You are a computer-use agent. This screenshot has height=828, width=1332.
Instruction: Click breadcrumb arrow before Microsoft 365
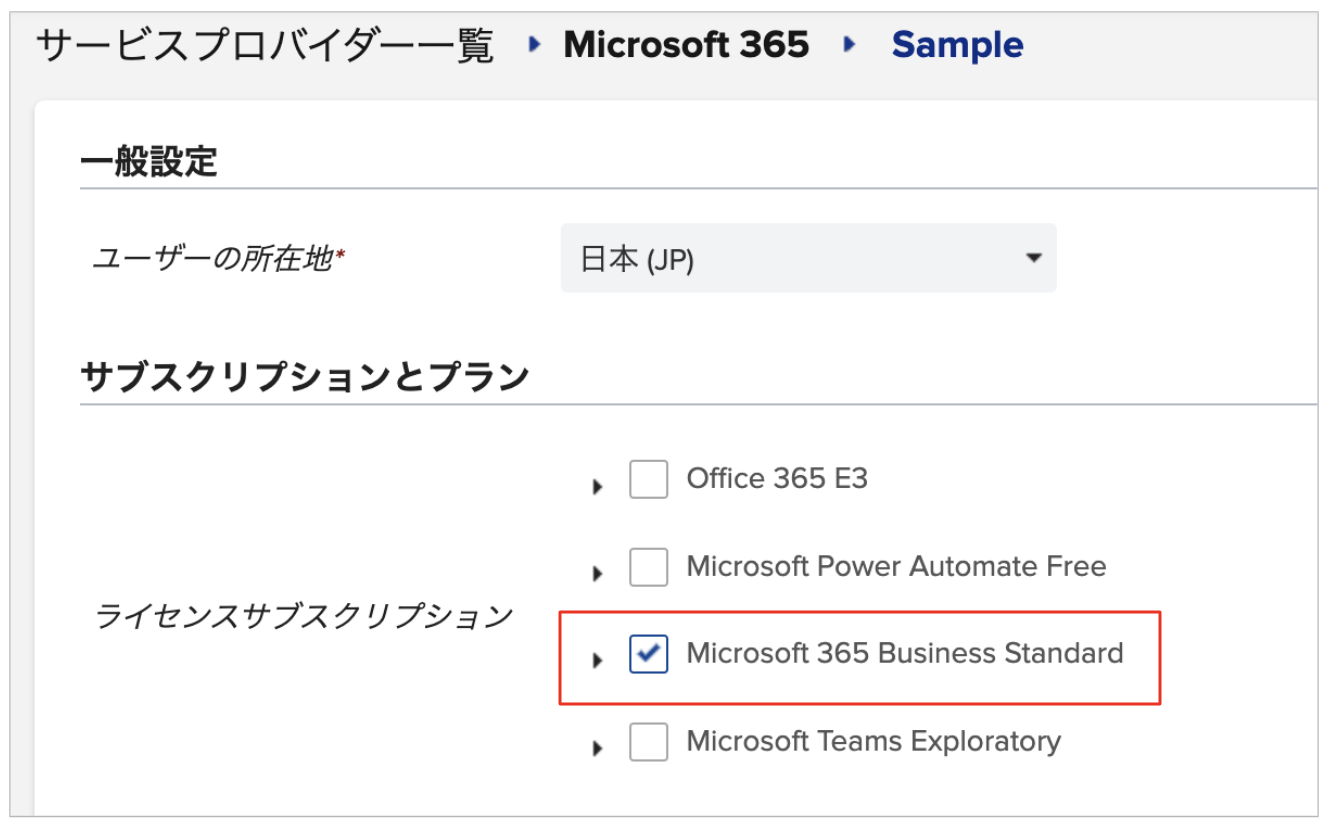coord(534,44)
